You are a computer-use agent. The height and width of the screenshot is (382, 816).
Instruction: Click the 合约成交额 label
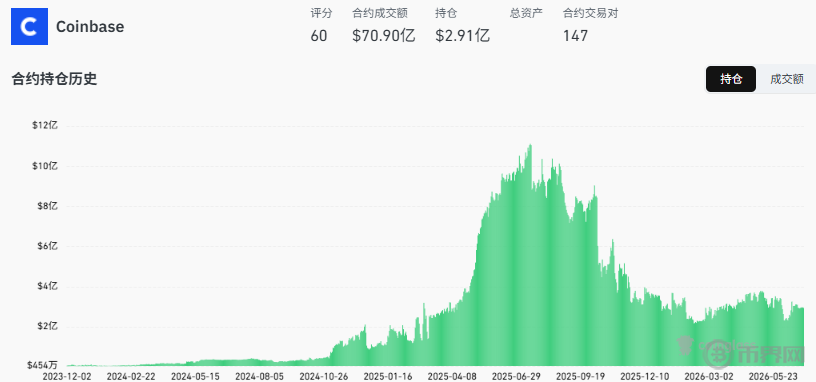[x=380, y=13]
